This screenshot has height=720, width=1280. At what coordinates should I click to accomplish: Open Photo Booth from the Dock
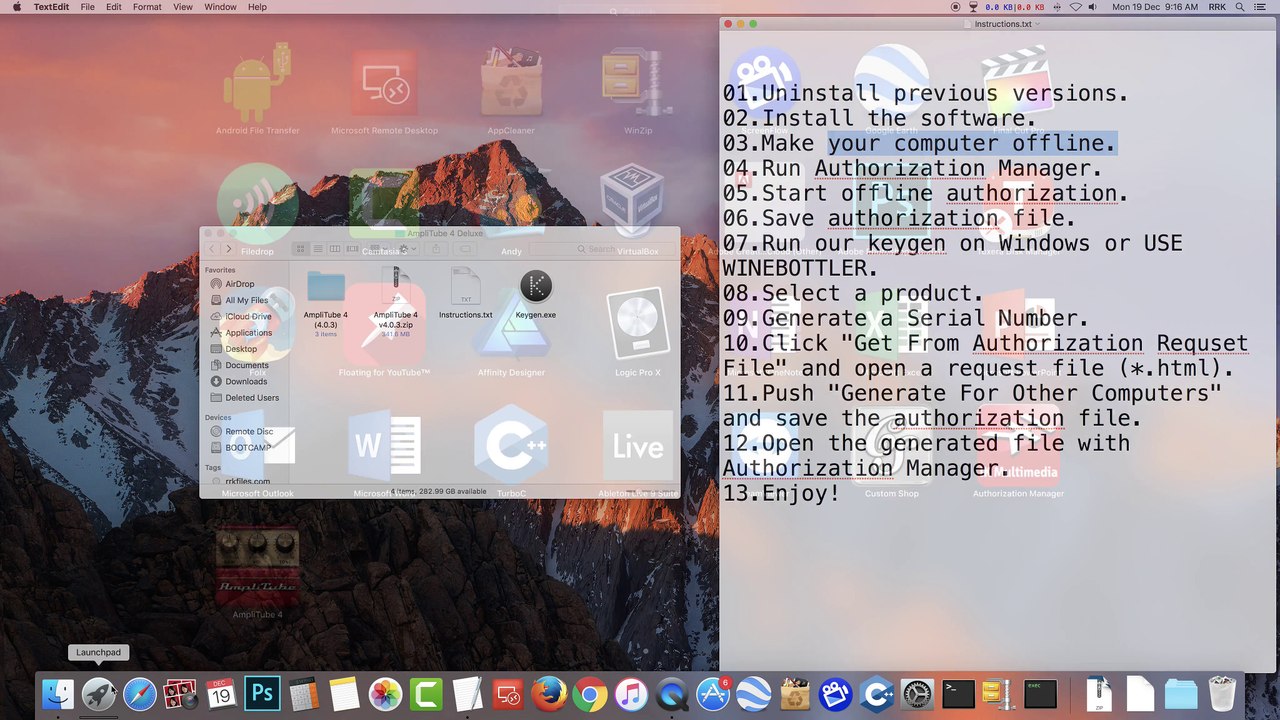point(181,694)
